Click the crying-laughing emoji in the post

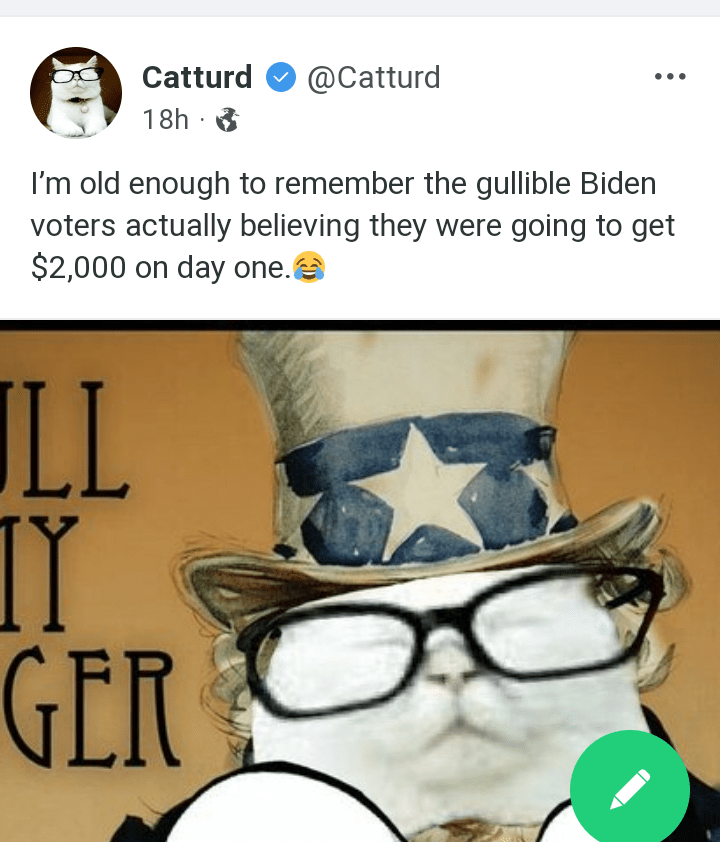coord(309,267)
